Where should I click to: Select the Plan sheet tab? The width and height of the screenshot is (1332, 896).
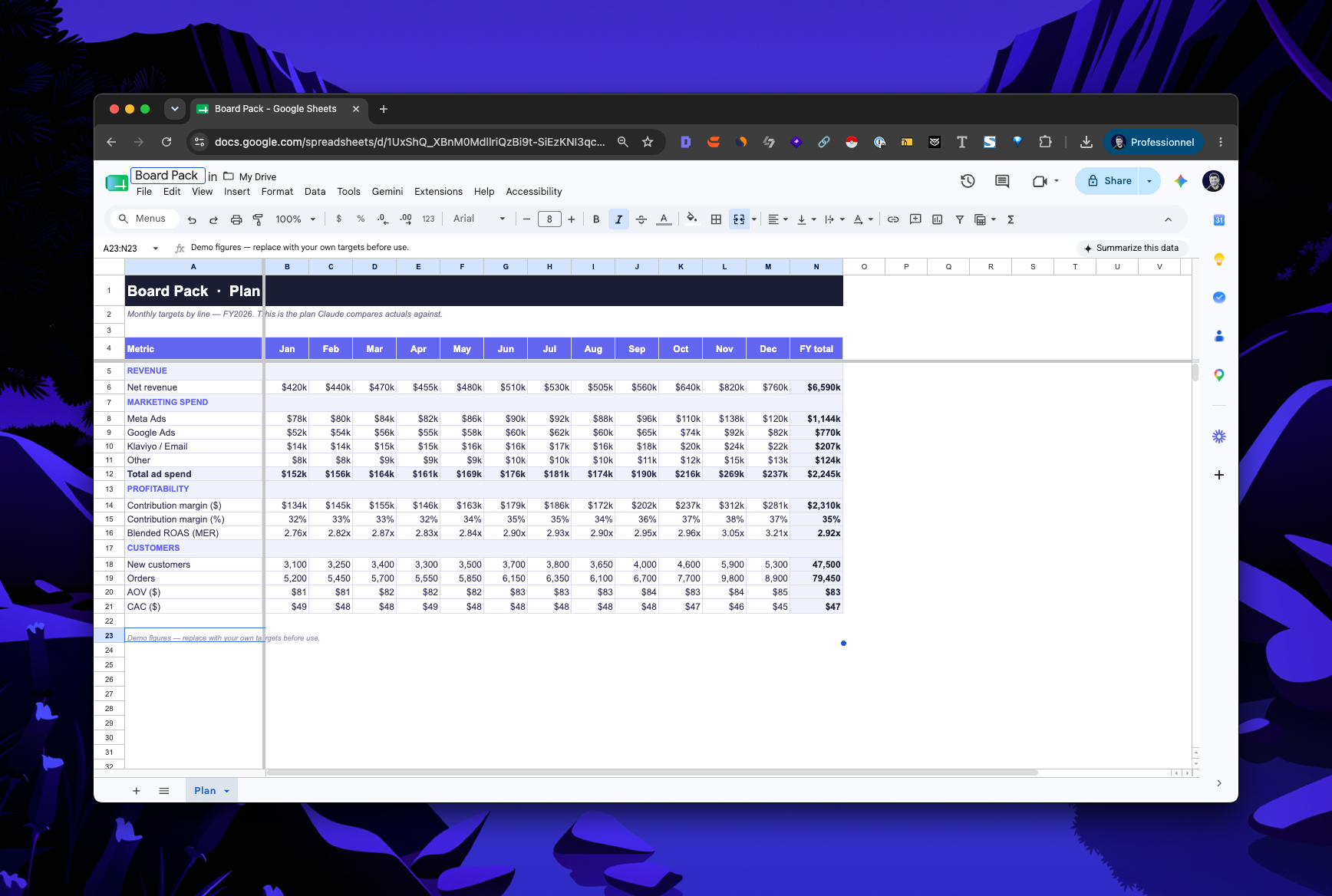pos(212,791)
